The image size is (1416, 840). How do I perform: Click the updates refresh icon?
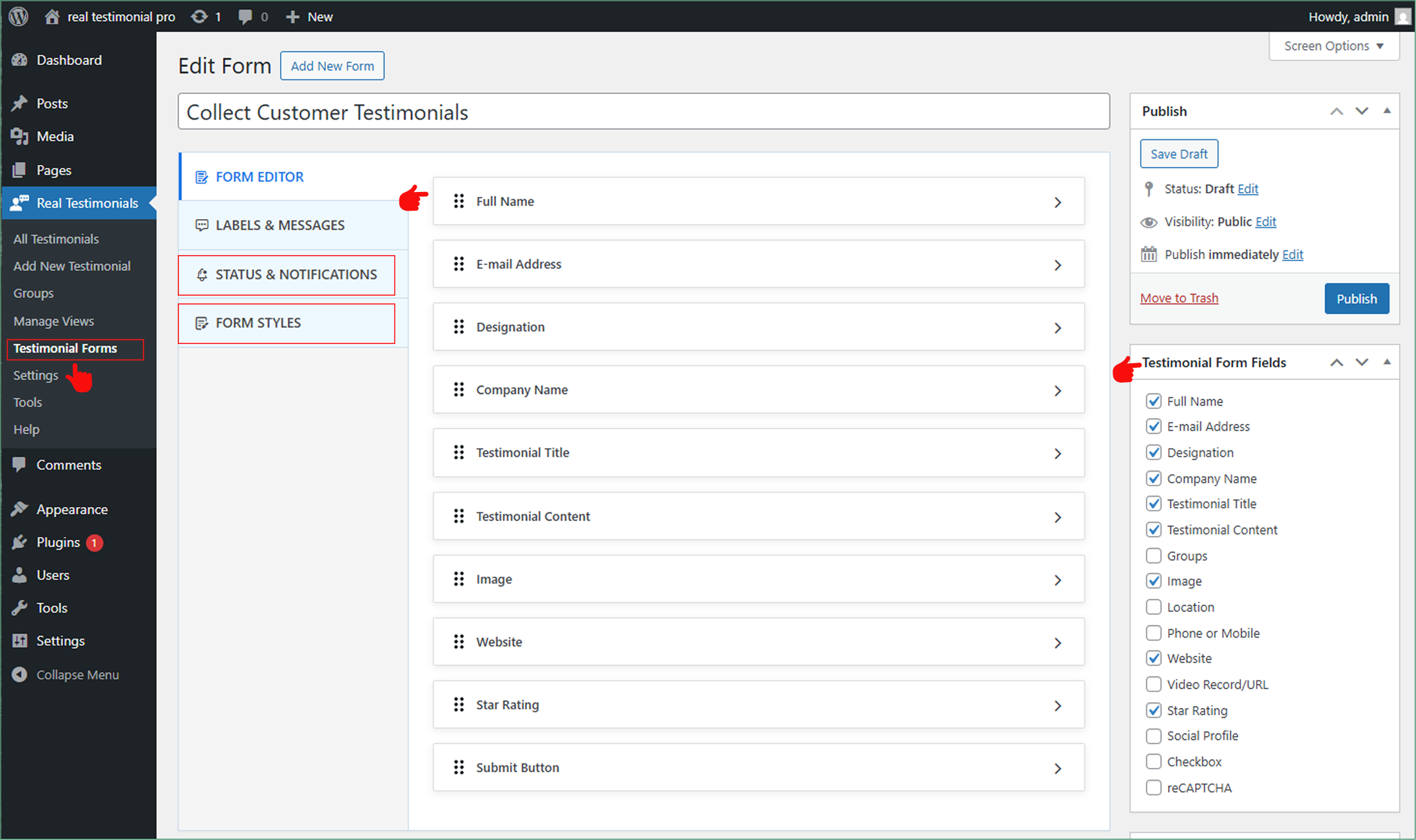(199, 17)
